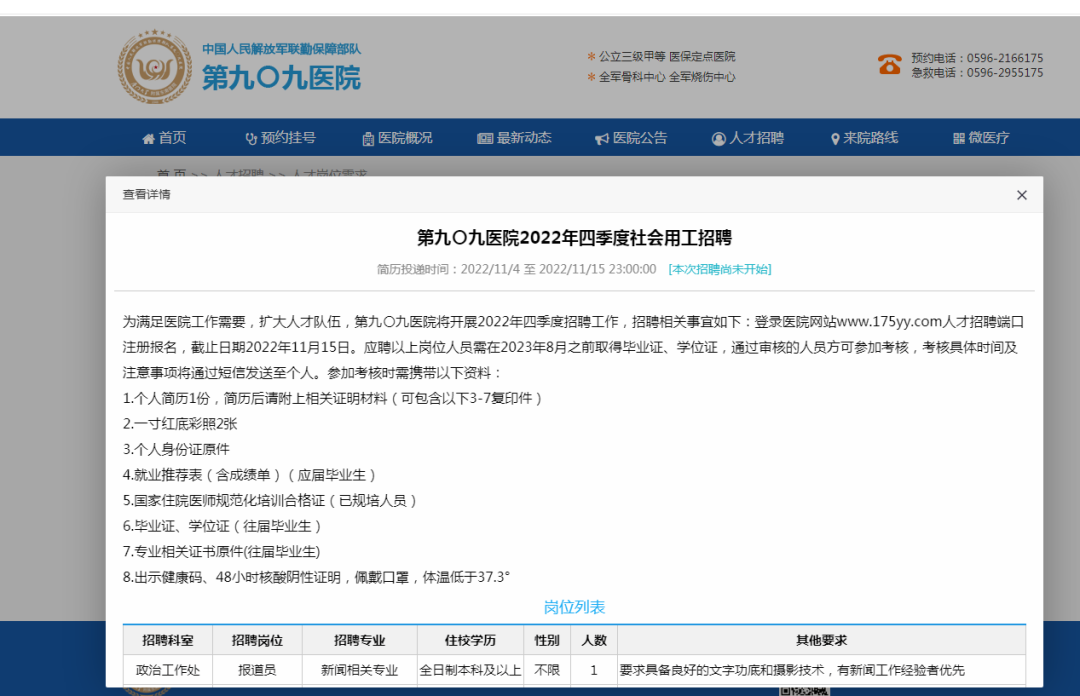1080x696 pixels.
Task: Click the 全日制本科及以上 table cell
Action: pos(470,670)
